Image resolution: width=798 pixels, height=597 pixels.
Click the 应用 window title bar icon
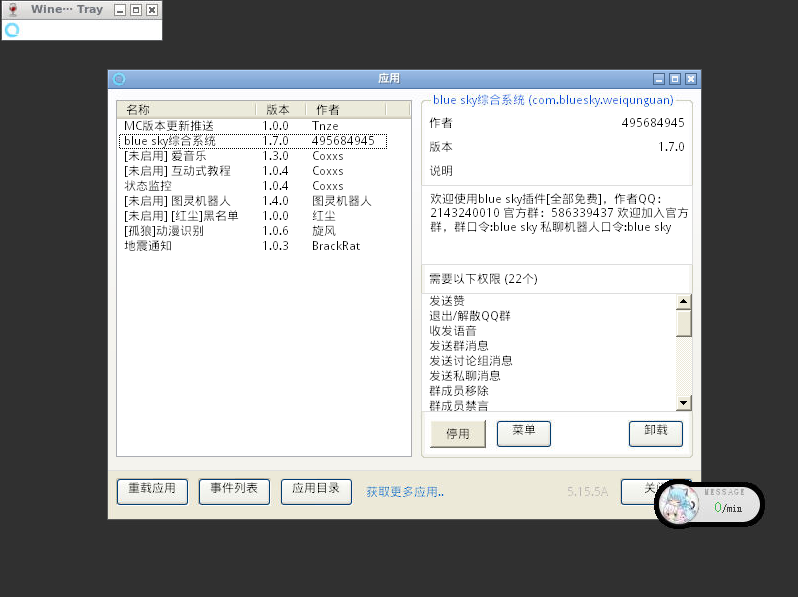[x=119, y=79]
